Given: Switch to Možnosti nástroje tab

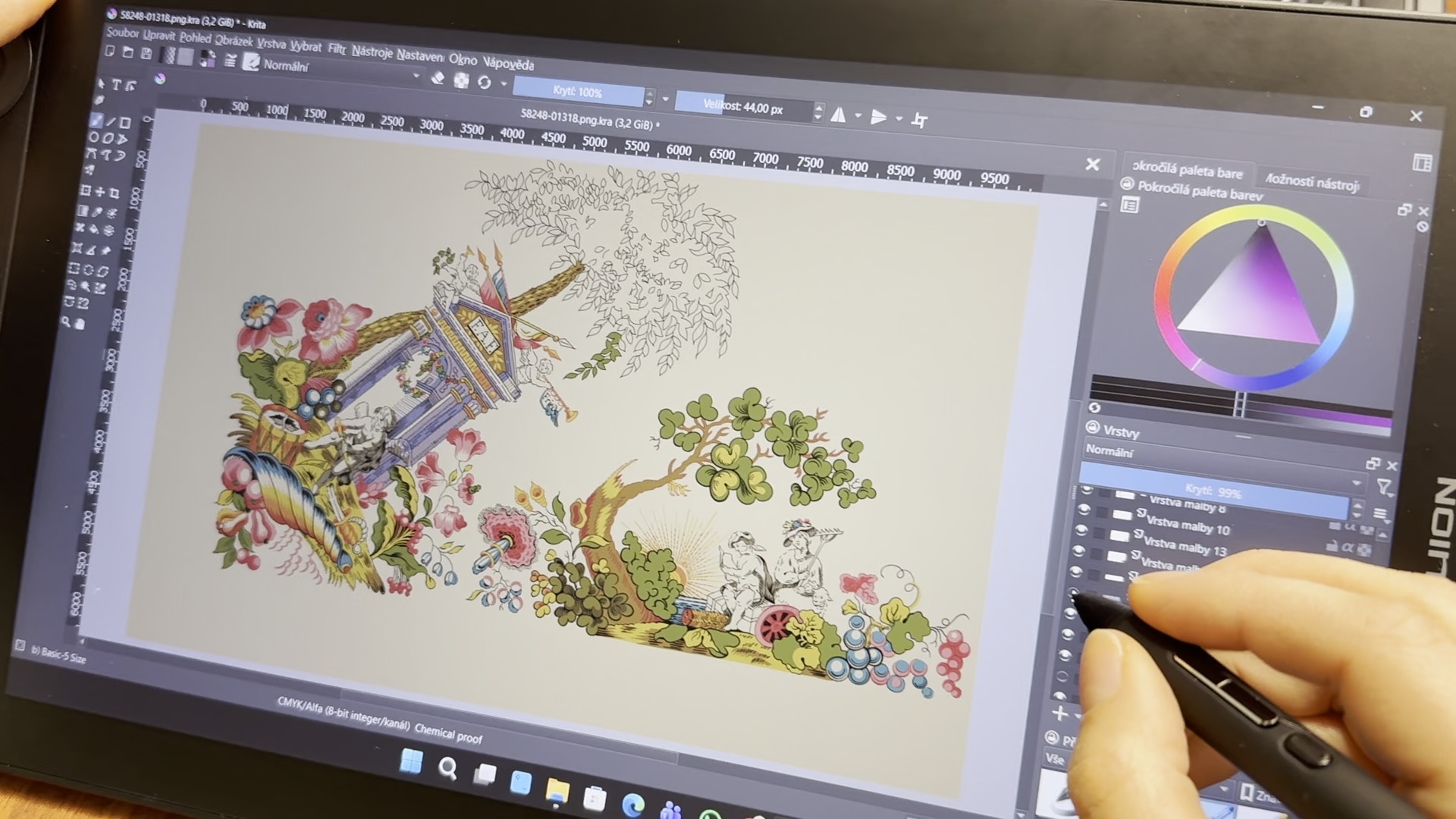Looking at the screenshot, I should pyautogui.click(x=1312, y=182).
